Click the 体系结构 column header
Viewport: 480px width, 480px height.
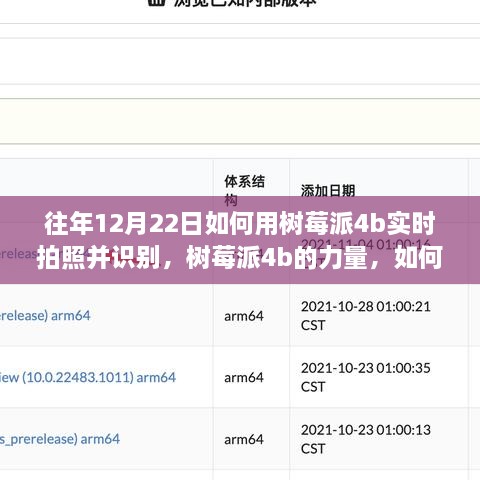click(x=244, y=191)
